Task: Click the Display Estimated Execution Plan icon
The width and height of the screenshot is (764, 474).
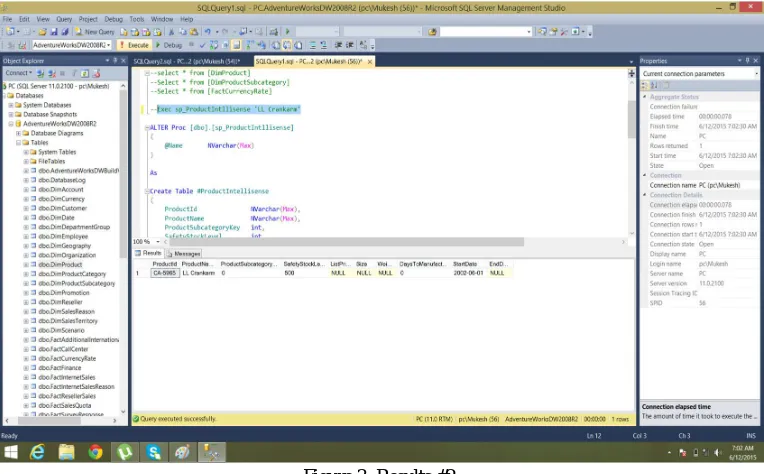Action: click(213, 45)
